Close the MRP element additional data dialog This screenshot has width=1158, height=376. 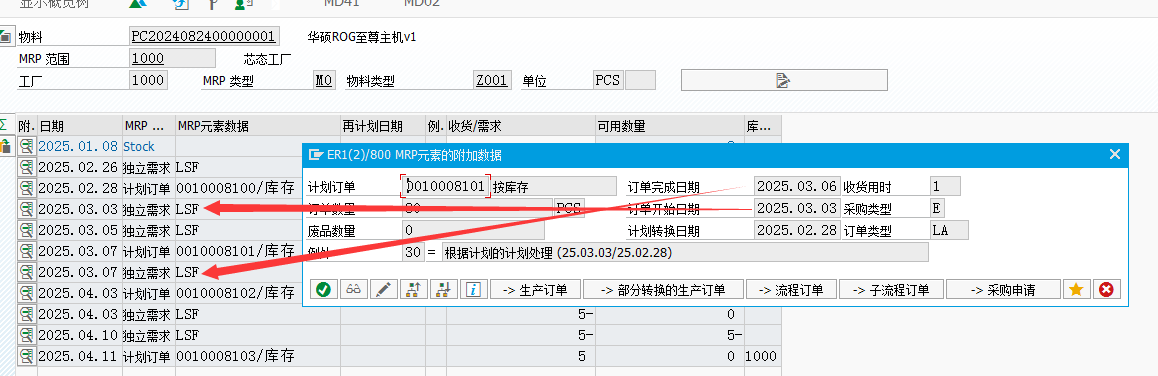[1115, 154]
